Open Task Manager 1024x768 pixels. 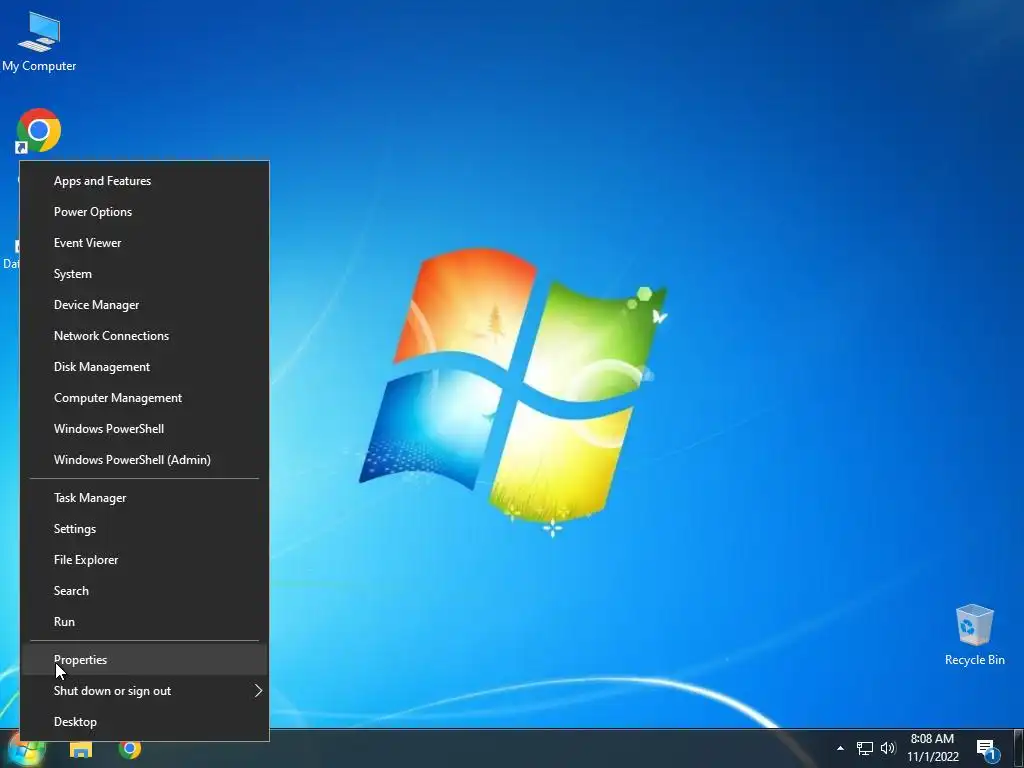144,498
